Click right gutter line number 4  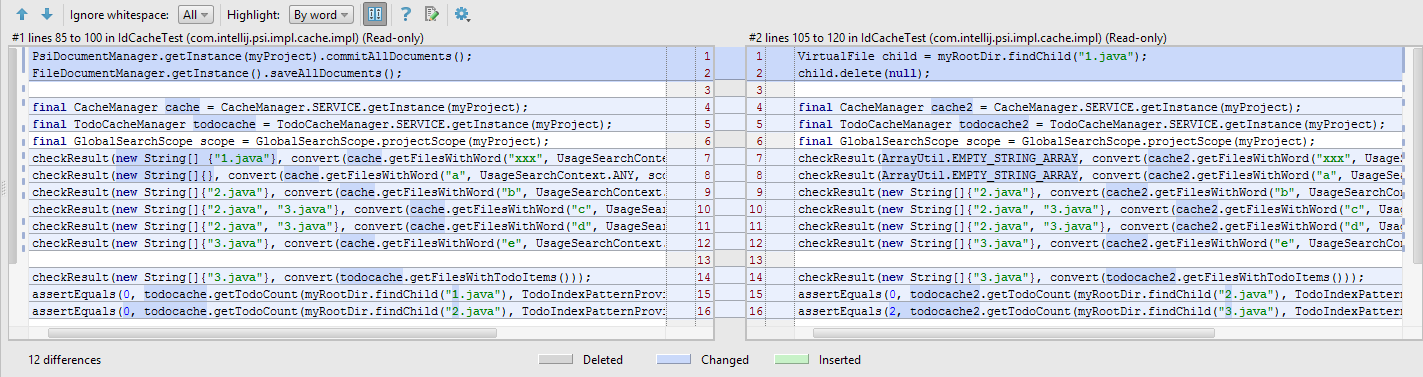(x=760, y=107)
